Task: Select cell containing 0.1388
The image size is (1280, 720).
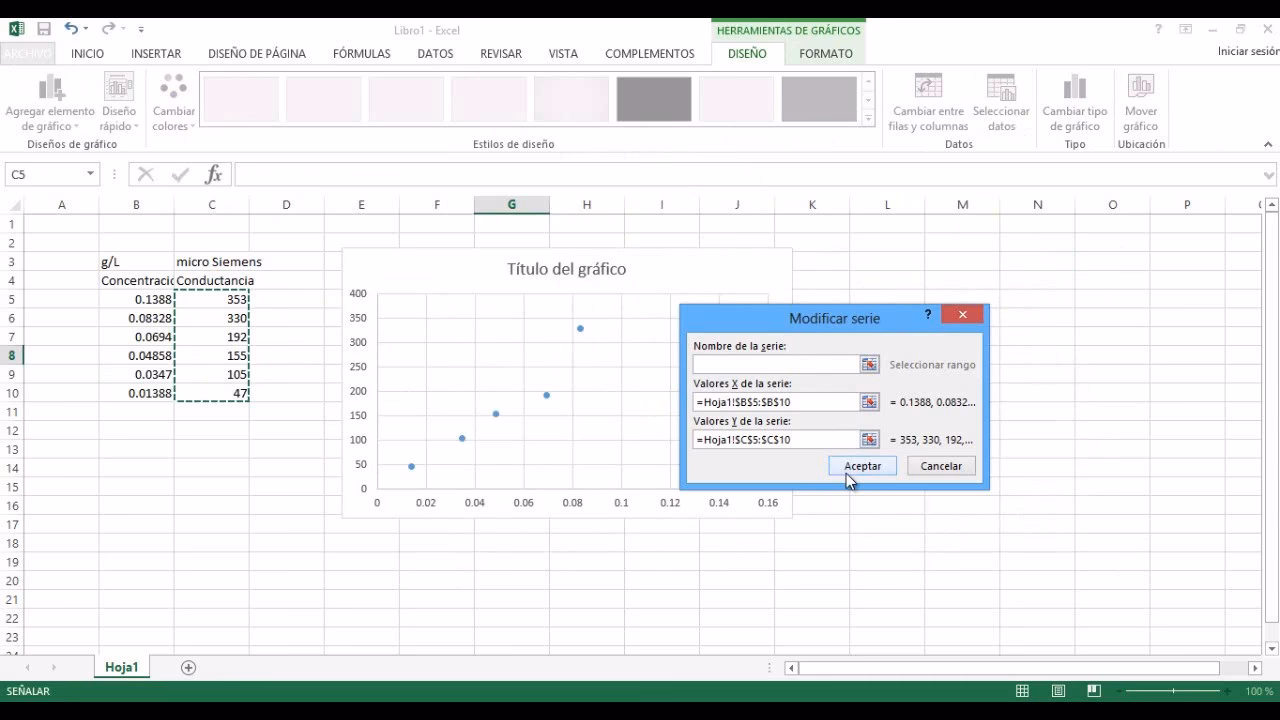Action: pos(136,299)
